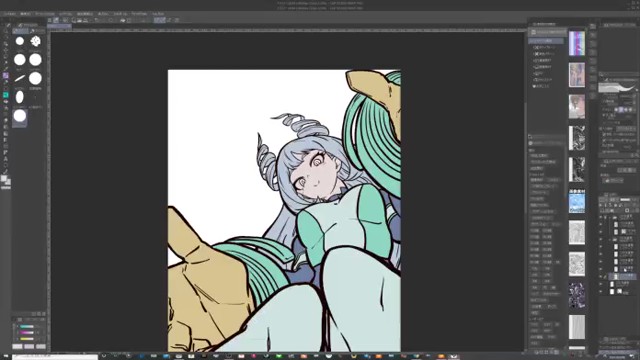Select the highlighted folder in the material tree
The image size is (640, 360).
[x=546, y=41]
